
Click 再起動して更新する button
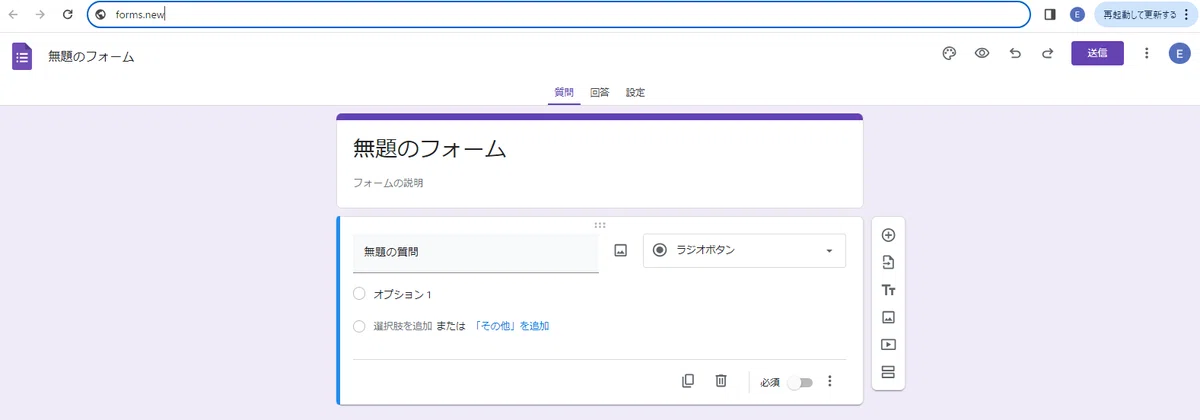pyautogui.click(x=1145, y=15)
